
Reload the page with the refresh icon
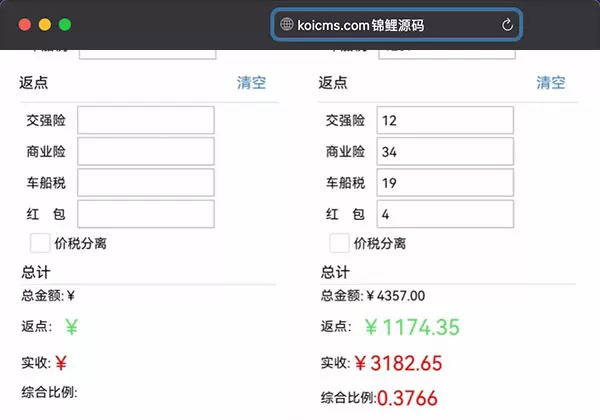507,25
